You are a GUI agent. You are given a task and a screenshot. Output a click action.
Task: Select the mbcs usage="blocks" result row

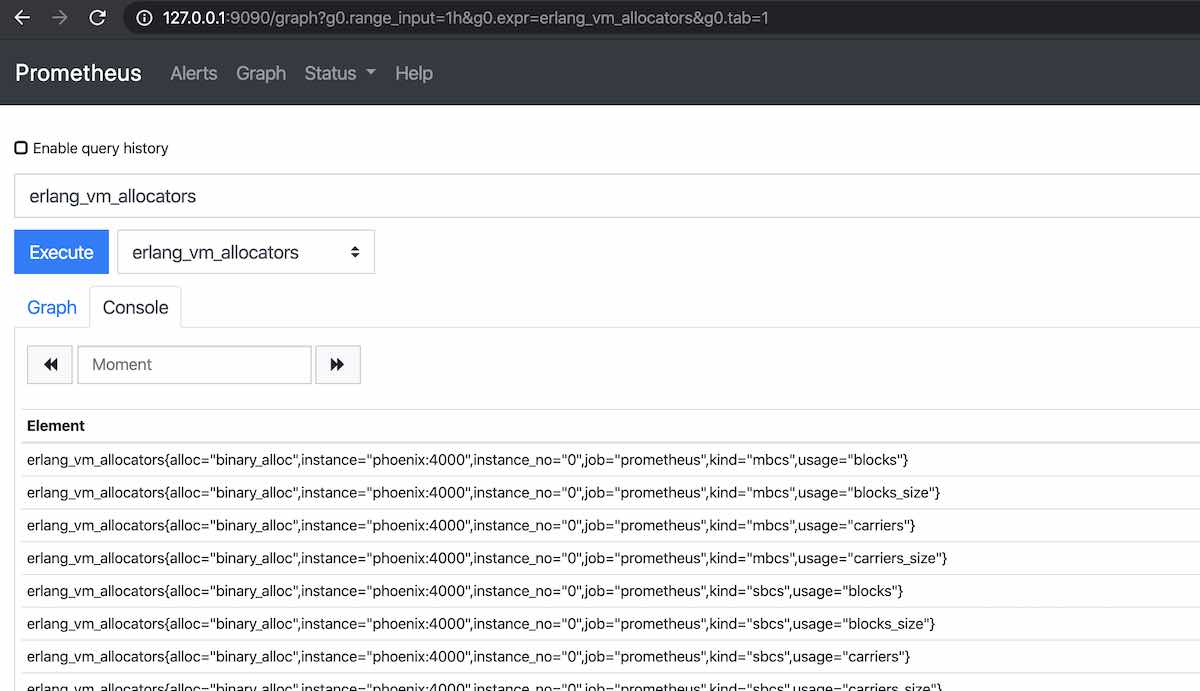(x=467, y=460)
